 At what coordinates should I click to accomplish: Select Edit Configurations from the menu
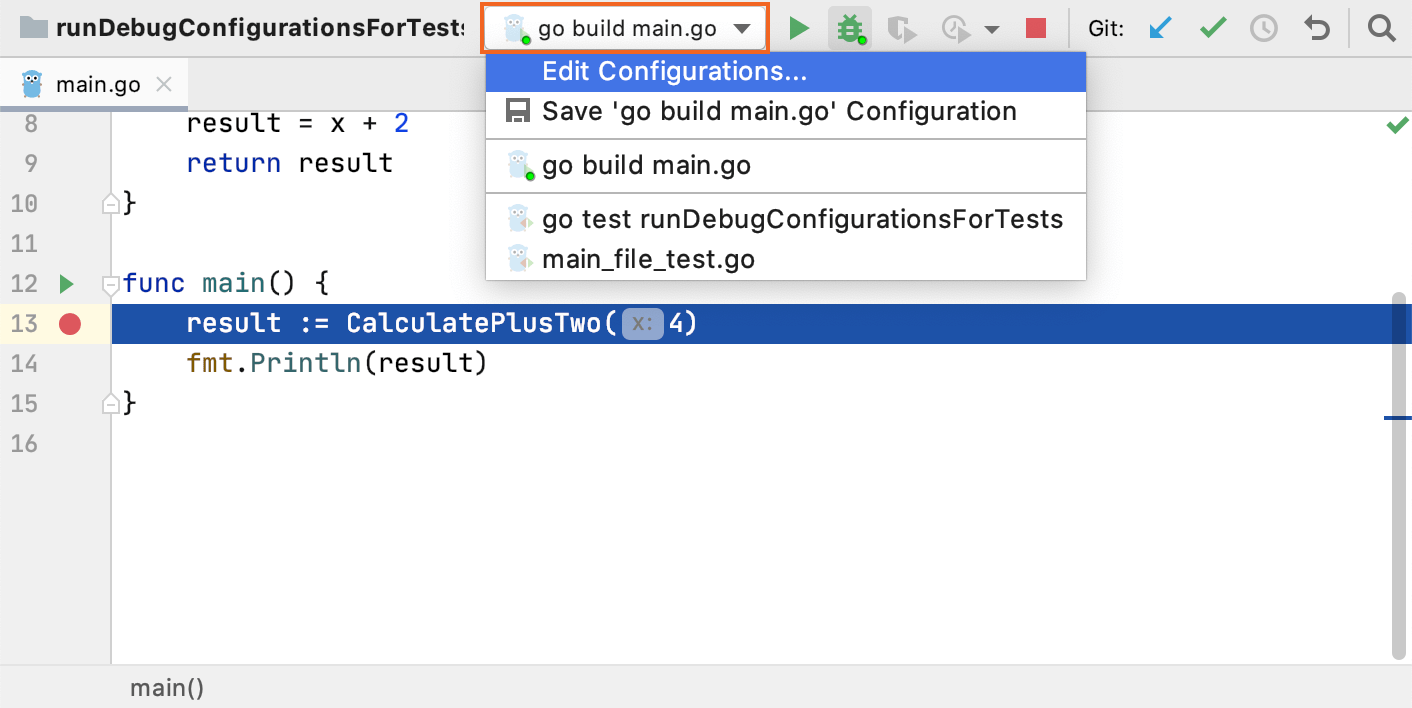(675, 71)
